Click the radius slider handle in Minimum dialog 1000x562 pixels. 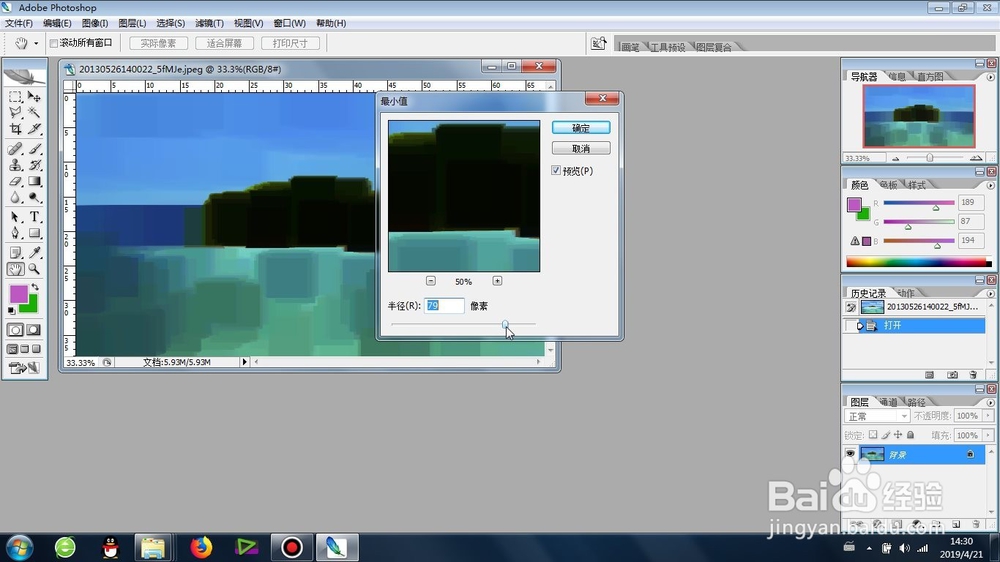click(505, 325)
